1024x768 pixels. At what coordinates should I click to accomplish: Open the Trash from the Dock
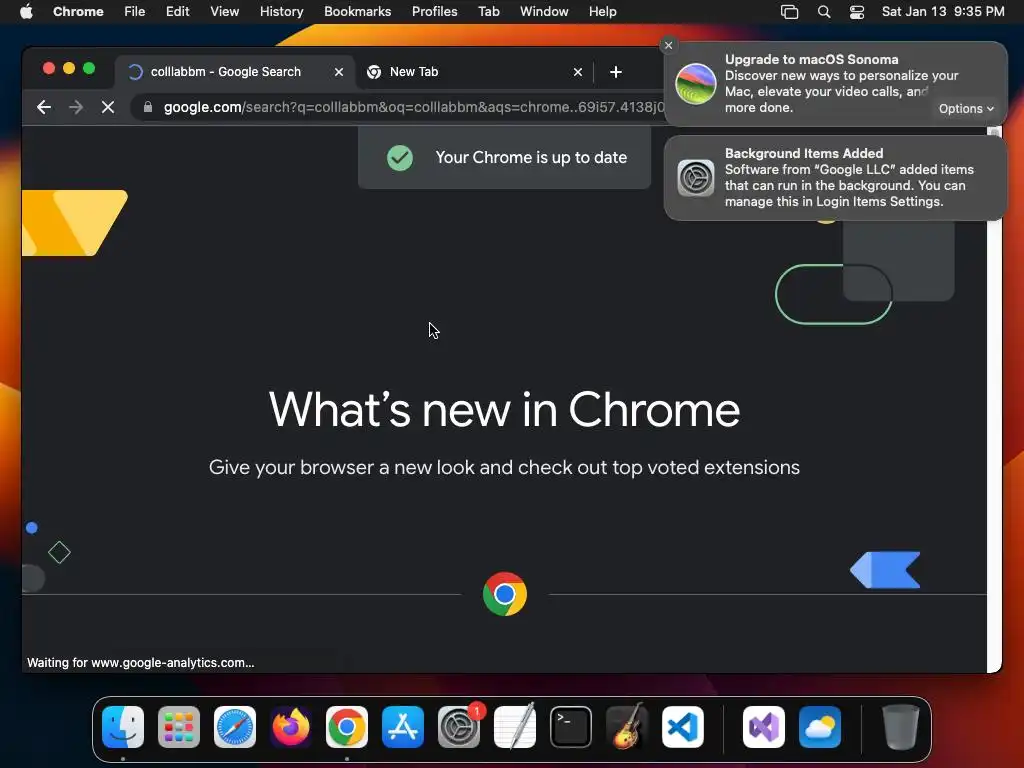click(x=901, y=727)
